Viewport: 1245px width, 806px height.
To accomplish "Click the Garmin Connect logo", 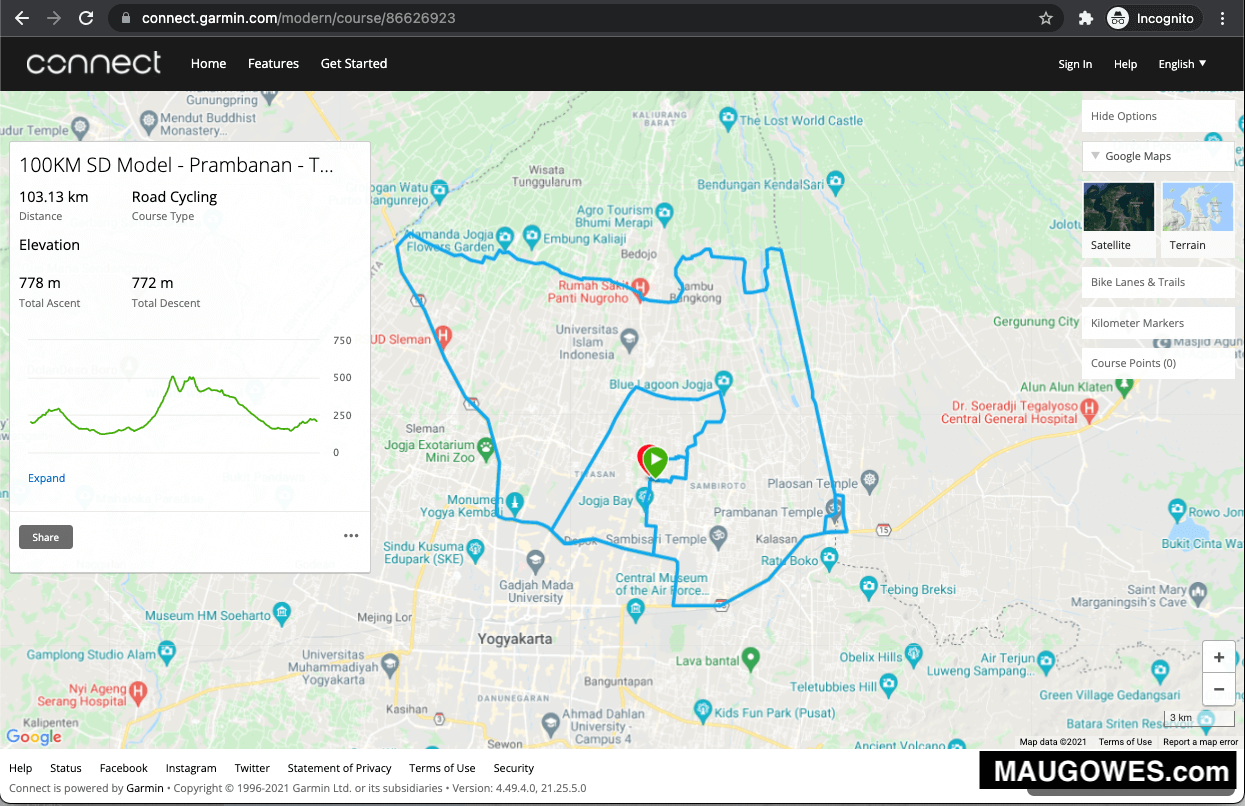I will 94,63.
